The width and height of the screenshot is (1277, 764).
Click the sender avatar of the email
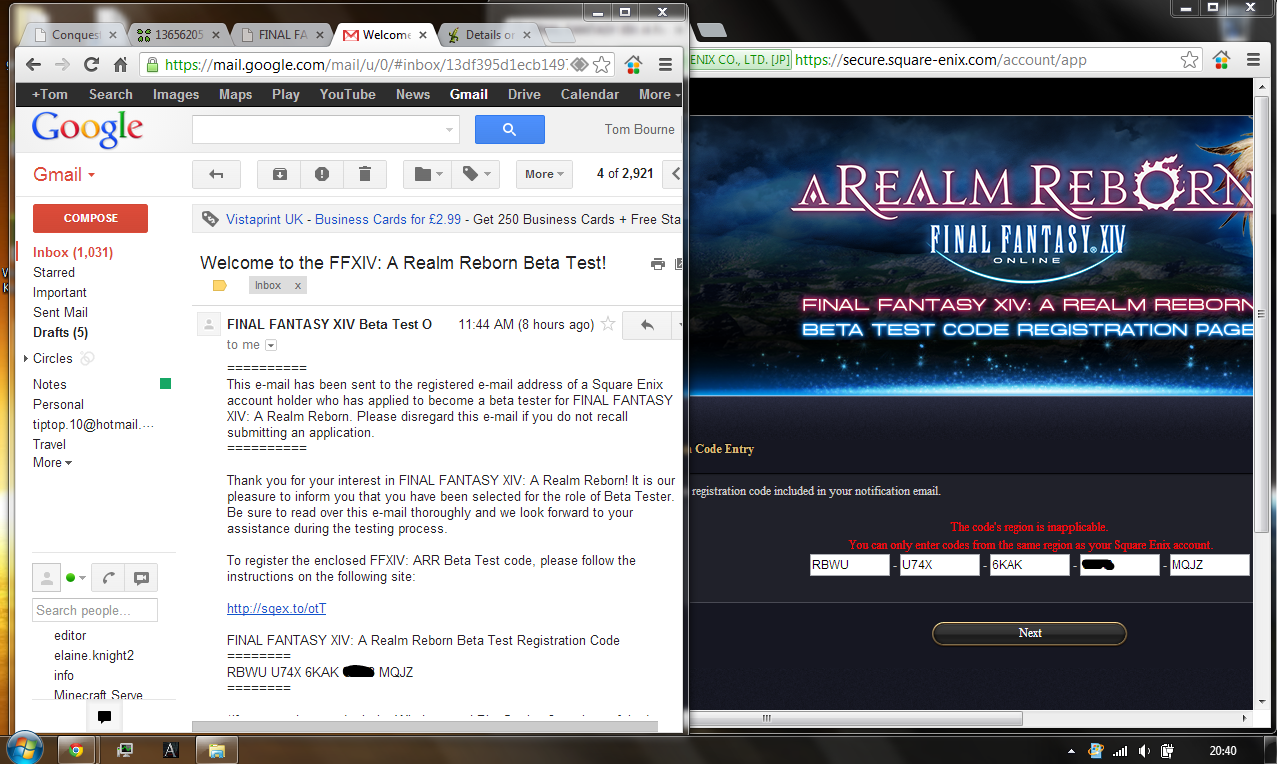coord(209,324)
